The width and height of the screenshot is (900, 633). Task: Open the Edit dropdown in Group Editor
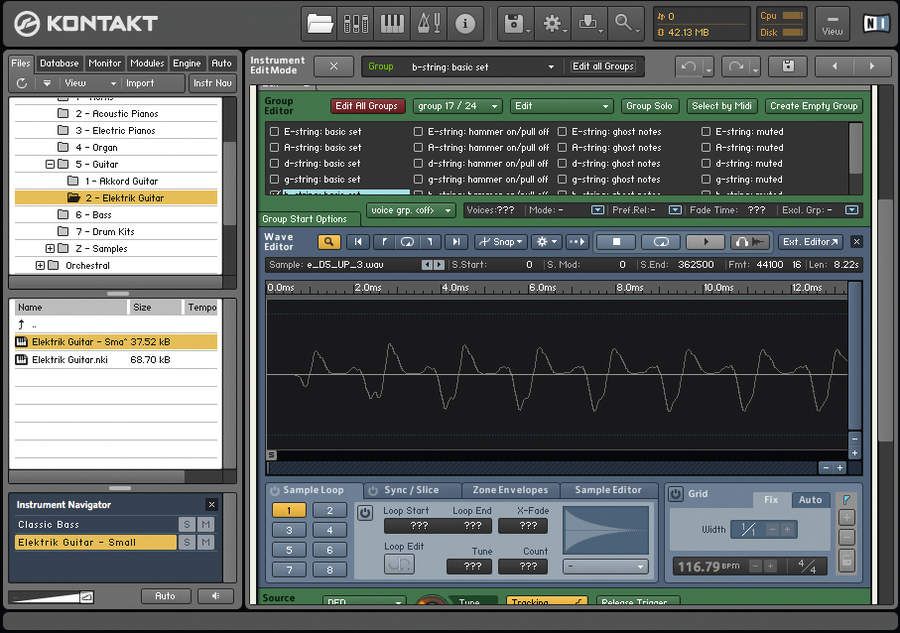pos(561,106)
